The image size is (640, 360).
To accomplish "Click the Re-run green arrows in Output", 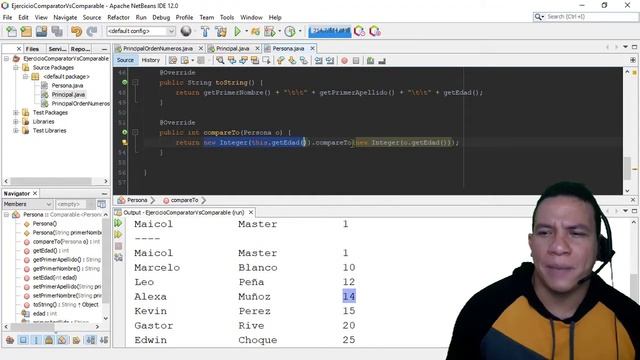I will point(118,223).
